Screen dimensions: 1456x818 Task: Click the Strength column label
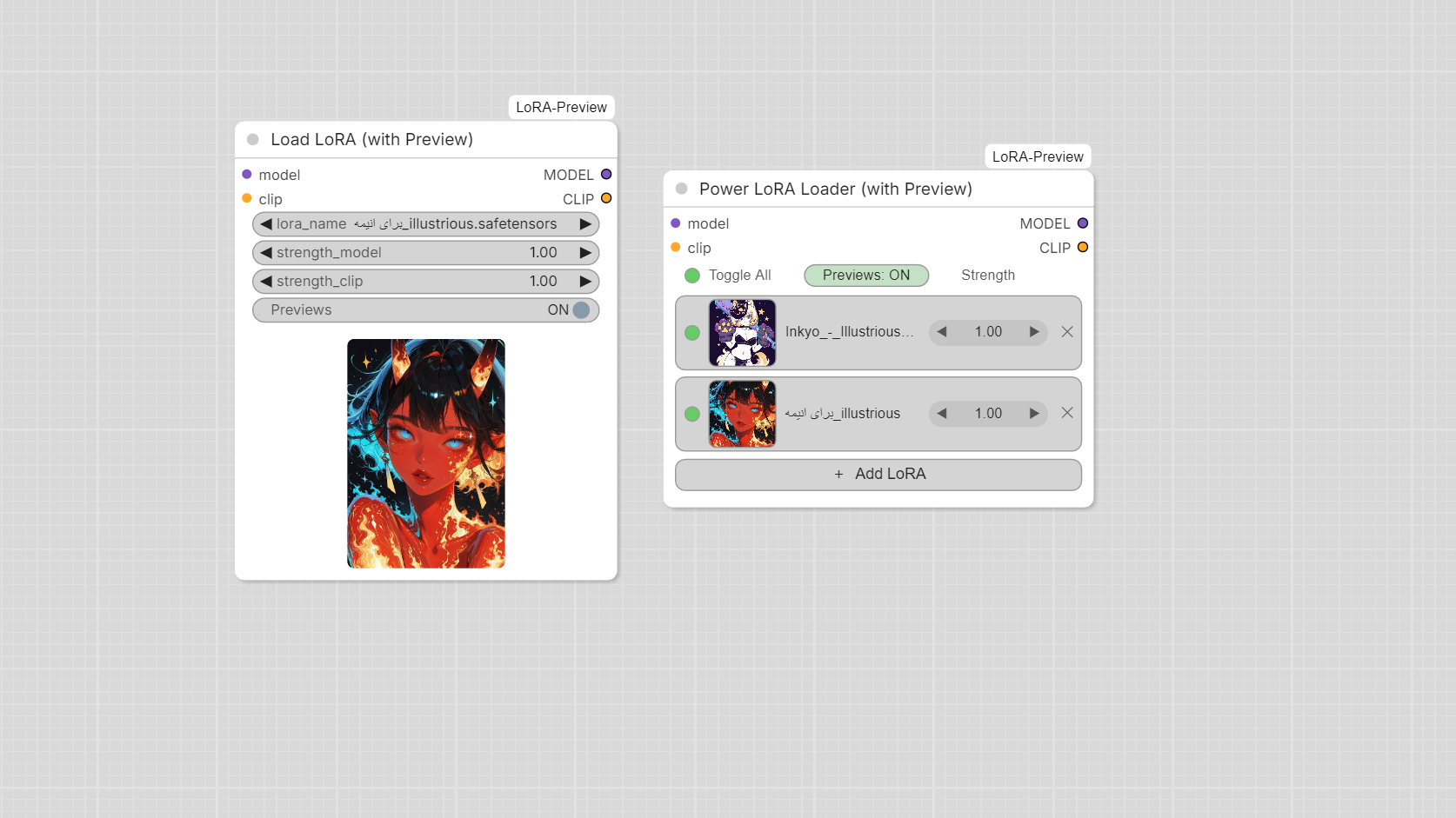(x=988, y=276)
